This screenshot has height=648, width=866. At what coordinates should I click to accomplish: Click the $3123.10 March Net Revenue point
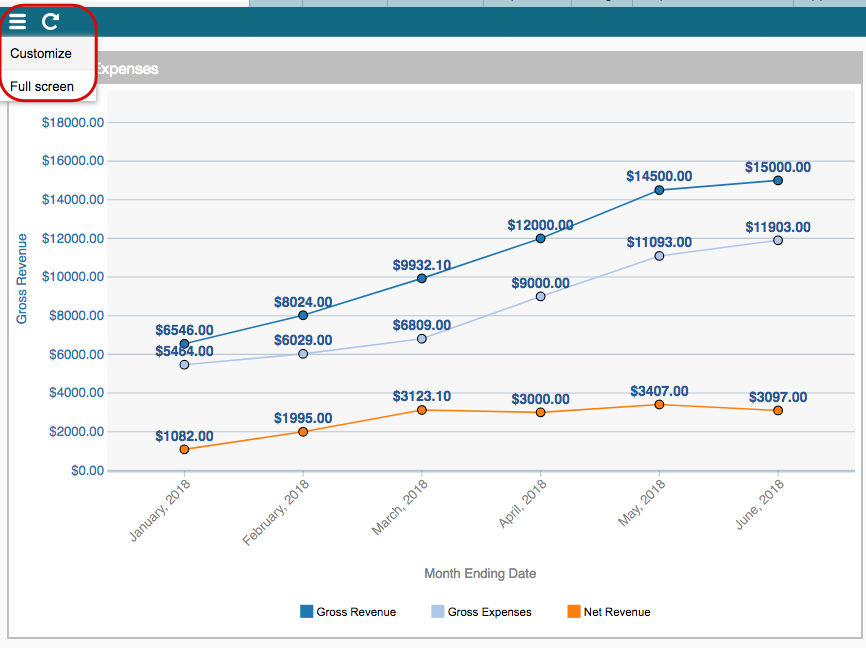pos(422,410)
